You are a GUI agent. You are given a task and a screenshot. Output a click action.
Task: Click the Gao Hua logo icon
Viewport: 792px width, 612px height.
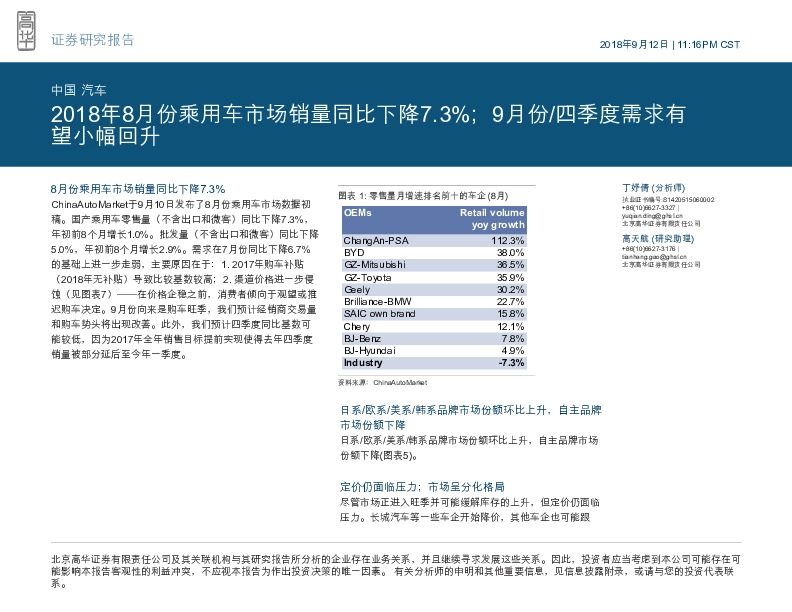click(x=26, y=31)
